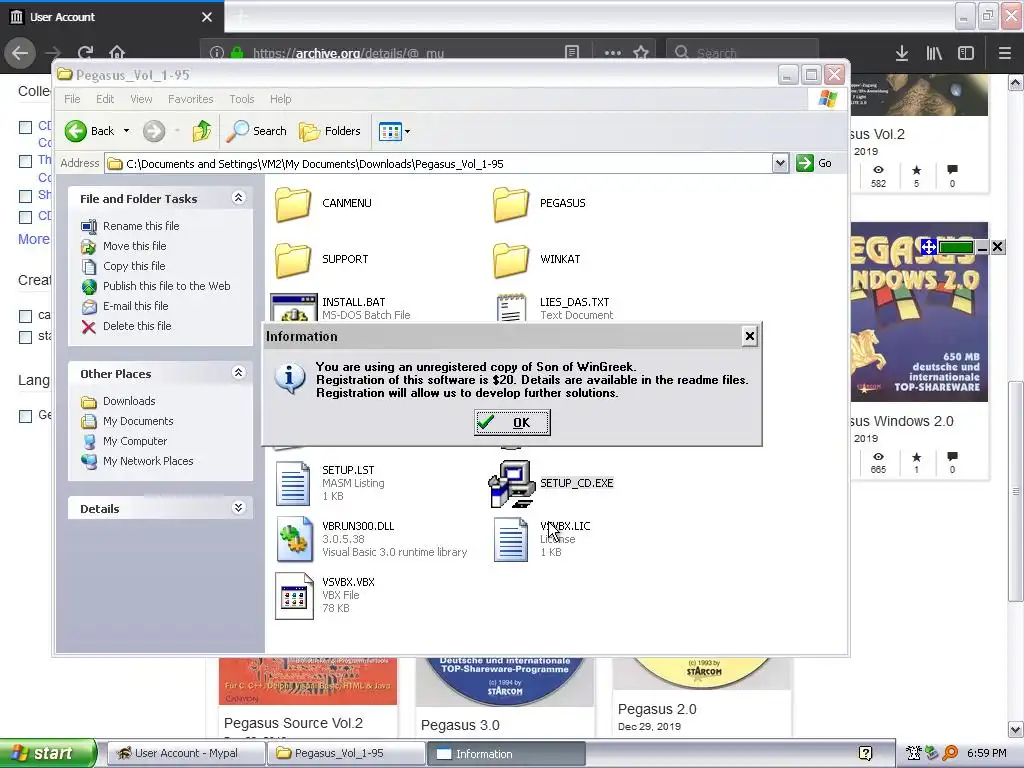Select the PEGASUS folder icon
Screen dimensions: 1024x768
pos(510,204)
